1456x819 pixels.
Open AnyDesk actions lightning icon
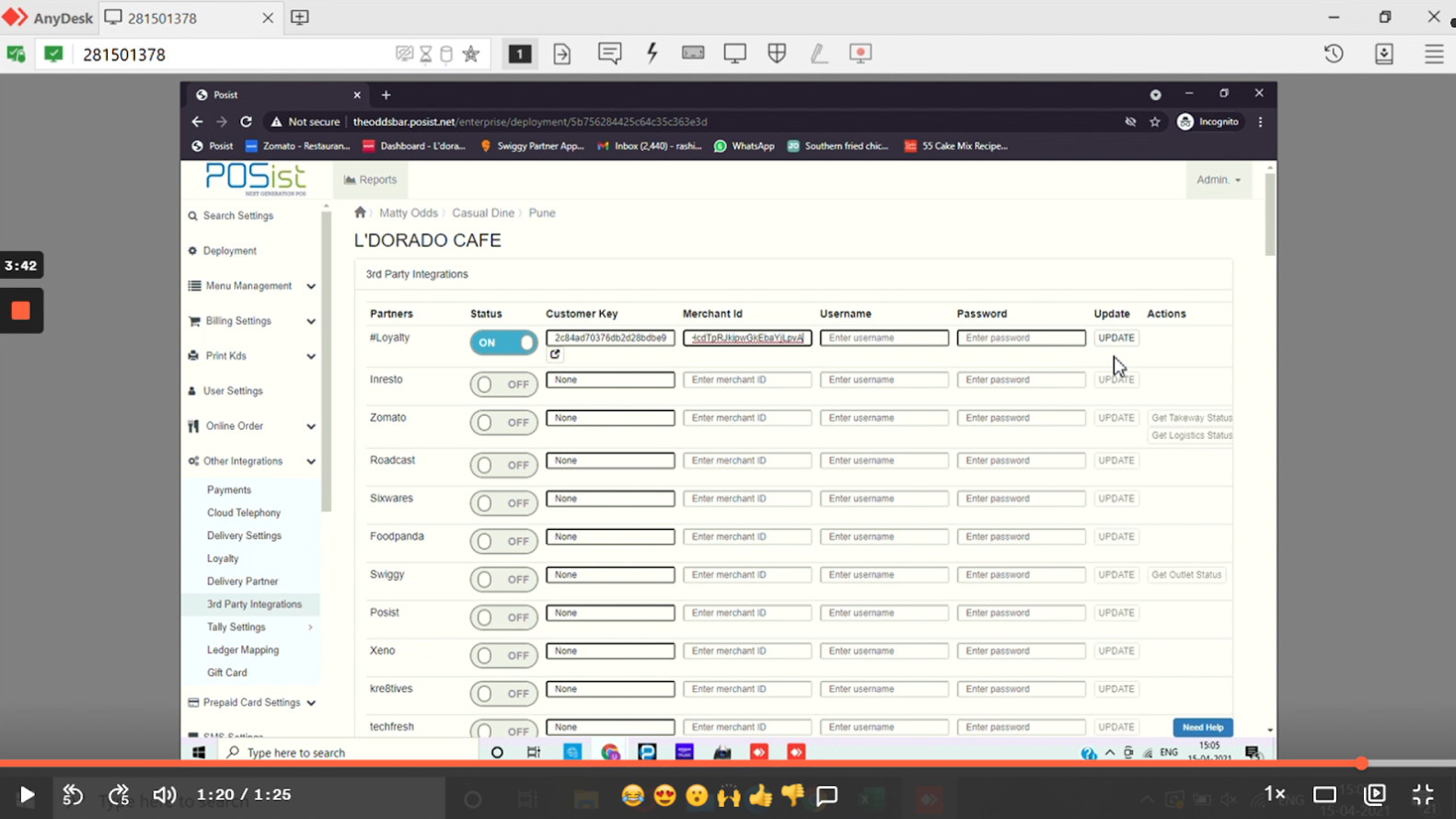pos(653,53)
